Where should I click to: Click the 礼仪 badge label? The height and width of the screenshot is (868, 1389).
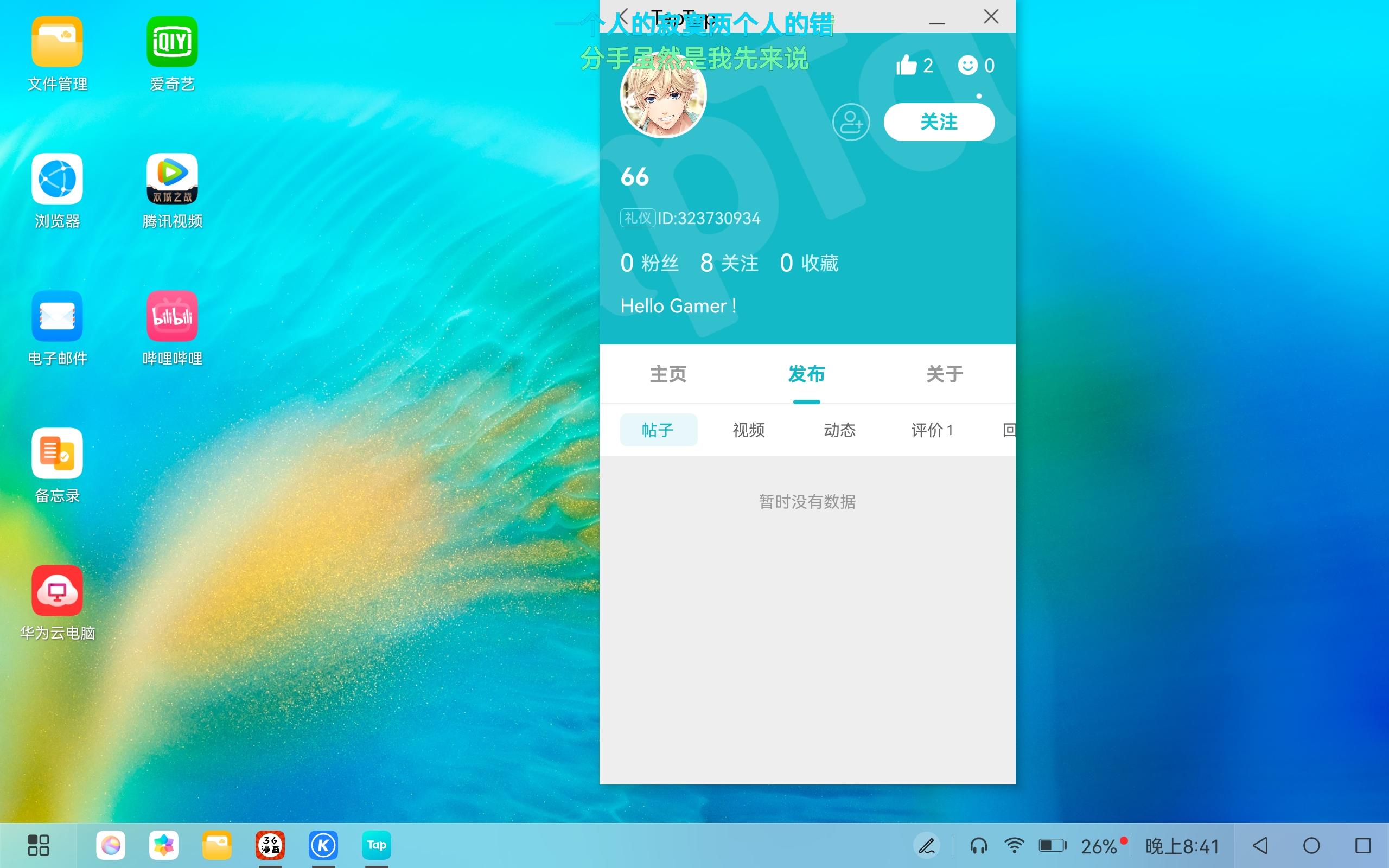click(638, 218)
